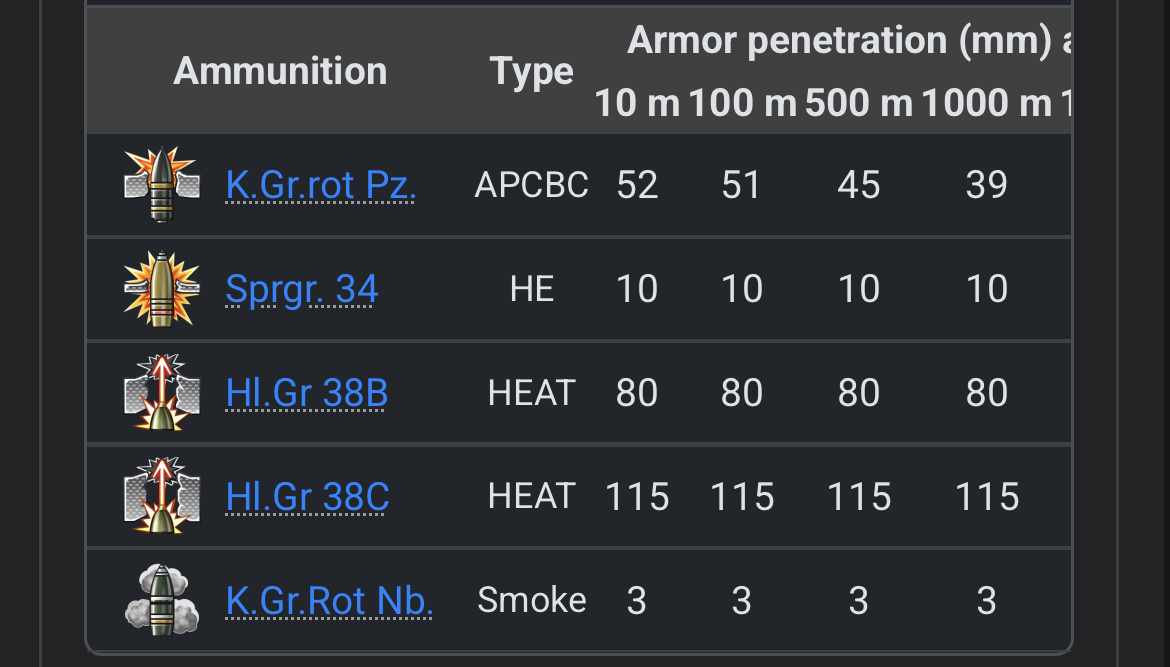Open the Hl.Gr 38C ammunition link
Image resolution: width=1170 pixels, height=667 pixels.
307,497
